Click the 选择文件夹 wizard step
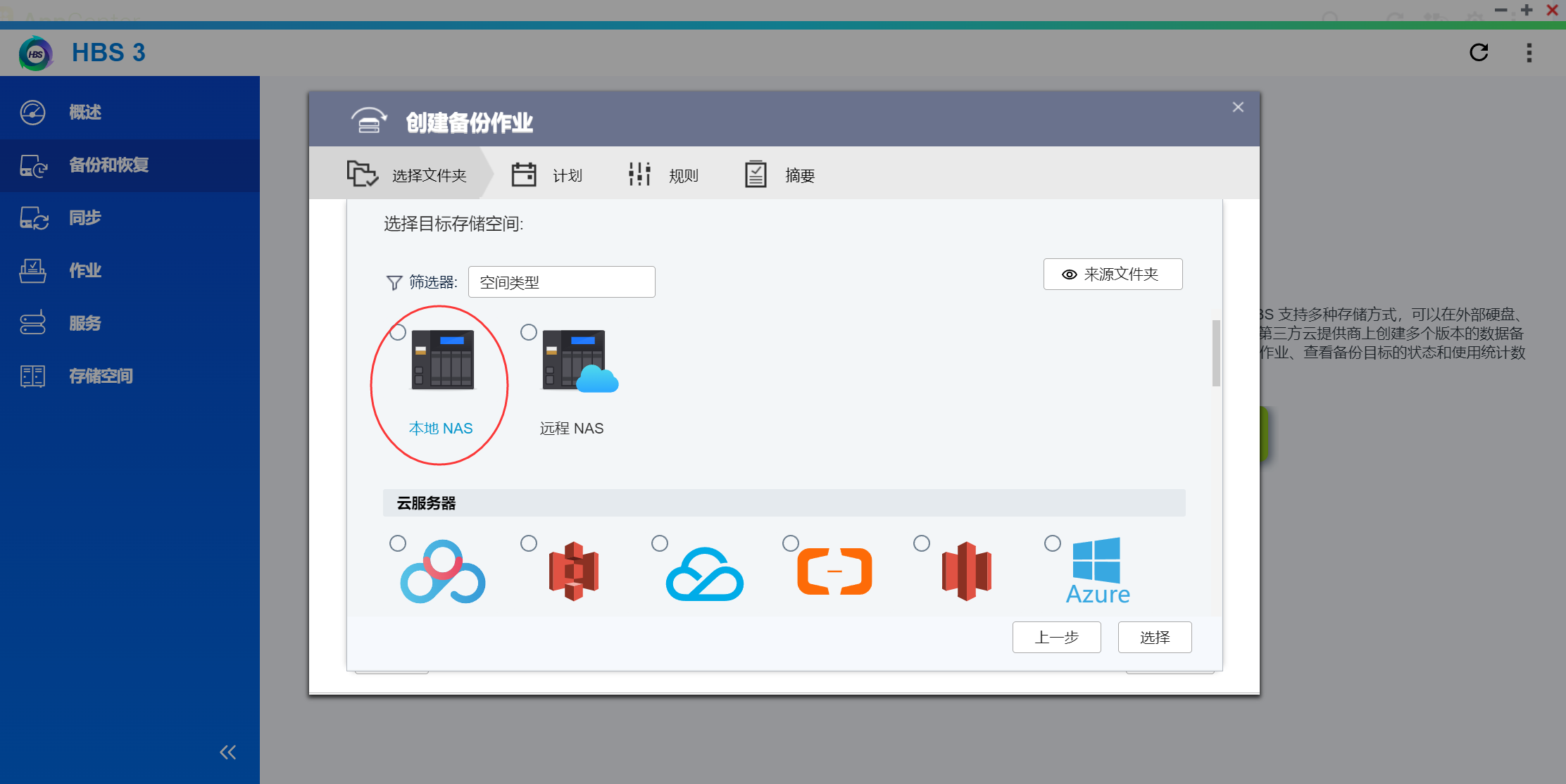 pos(407,174)
